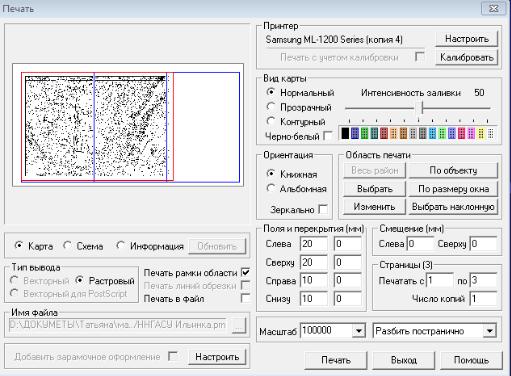Enable Печать в файл checkbox
Screen dimensions: 511x376
pyautogui.click(x=245, y=298)
